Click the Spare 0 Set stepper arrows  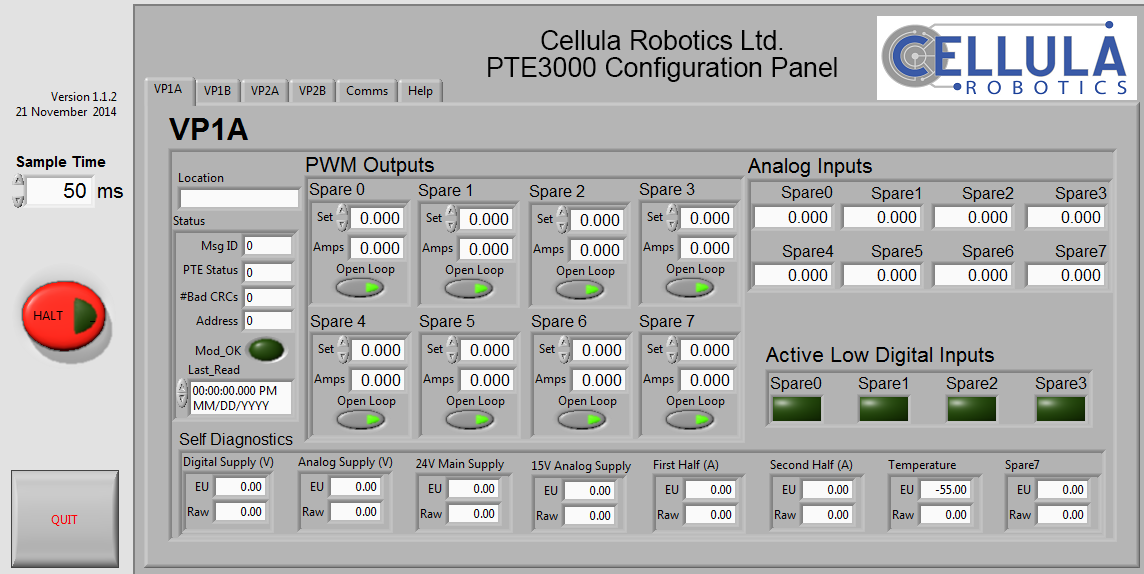[x=342, y=218]
